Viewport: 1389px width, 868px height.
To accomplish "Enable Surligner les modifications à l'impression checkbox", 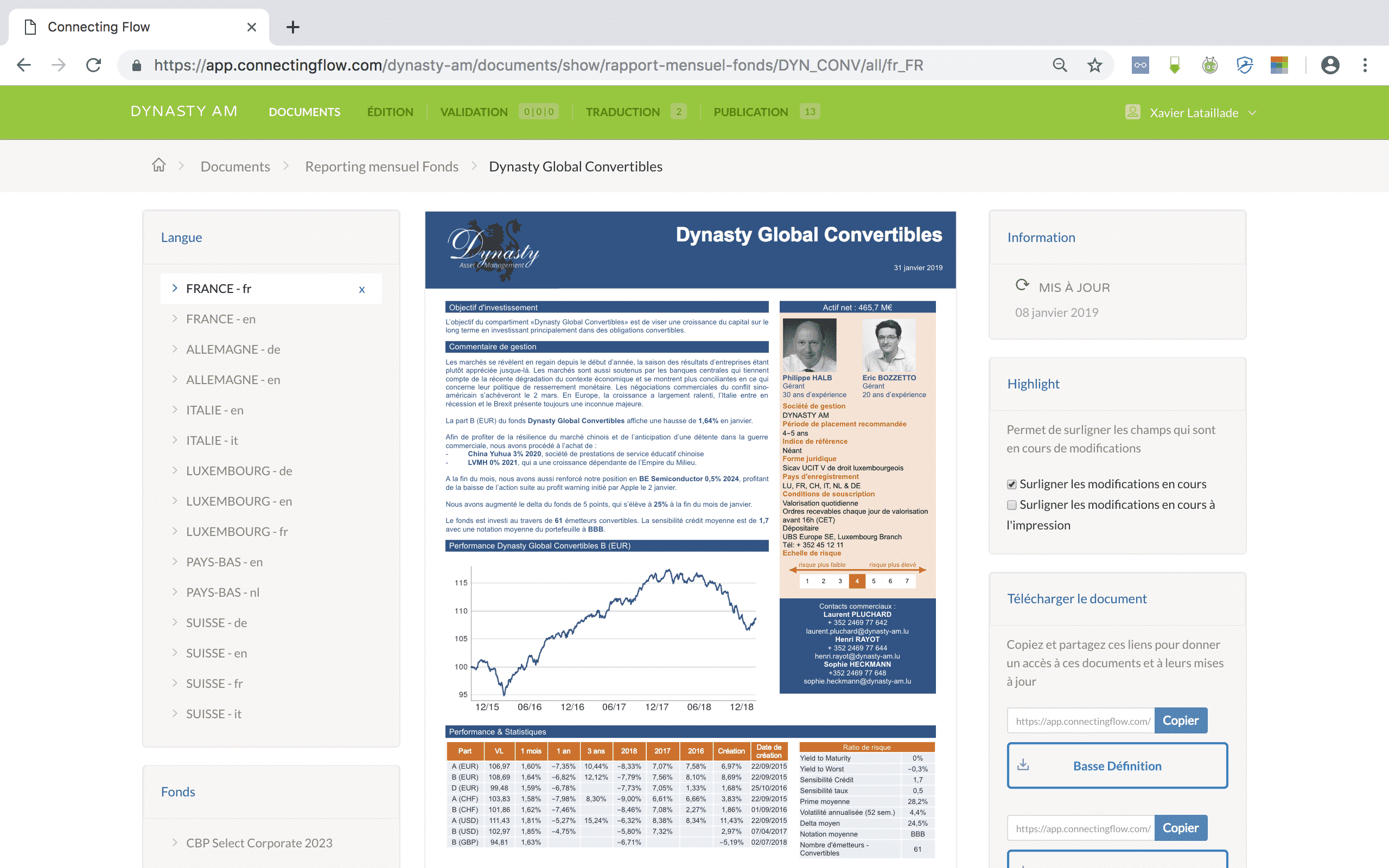I will click(x=1011, y=505).
